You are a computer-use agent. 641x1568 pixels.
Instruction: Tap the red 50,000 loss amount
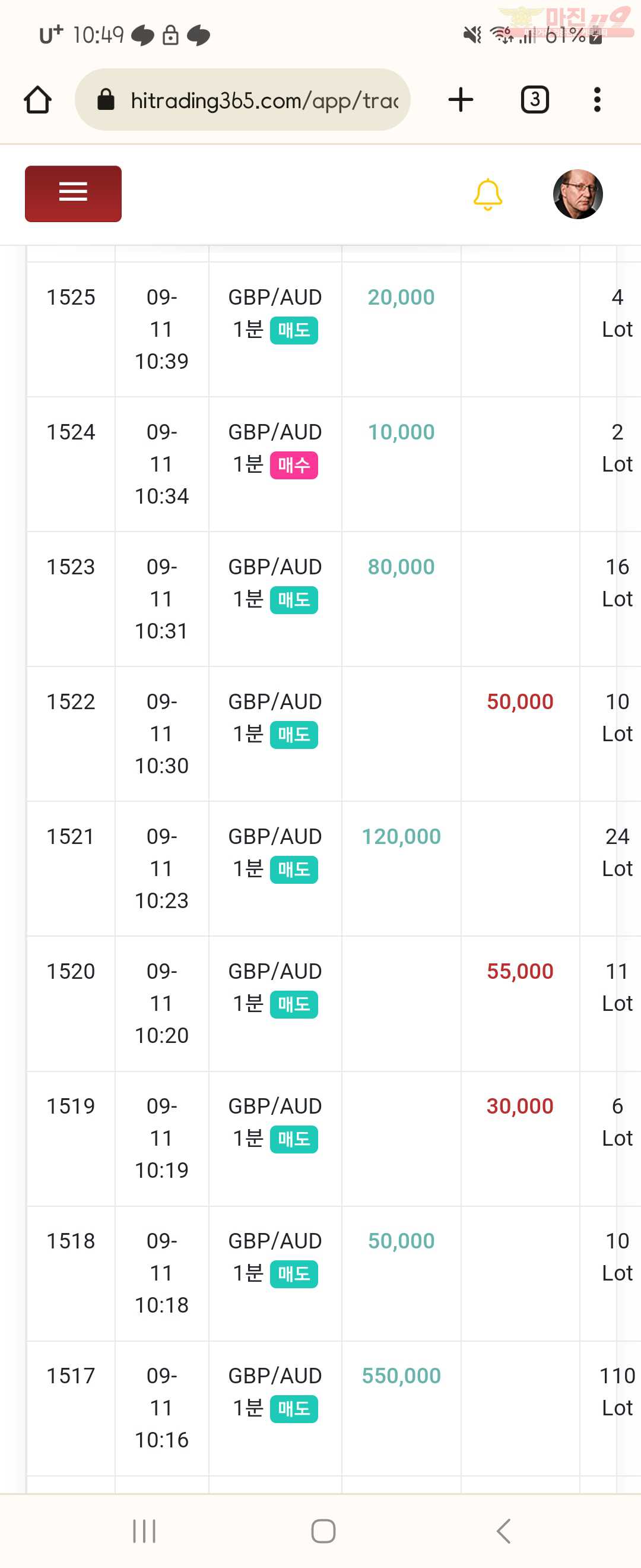click(x=520, y=702)
